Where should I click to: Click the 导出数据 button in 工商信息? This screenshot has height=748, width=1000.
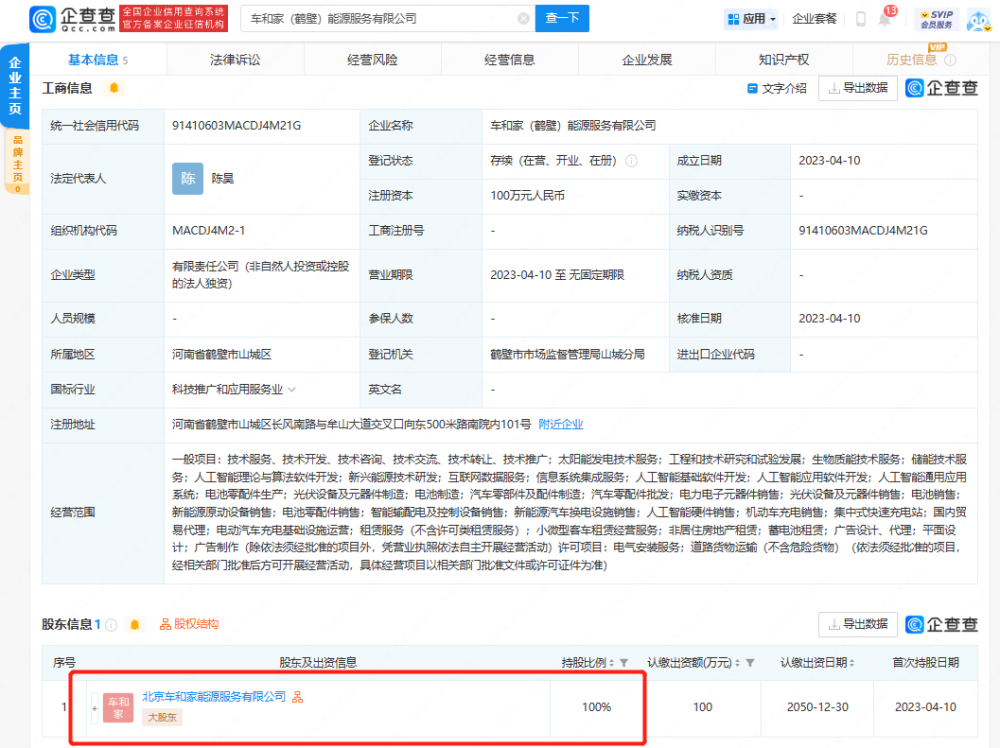coord(858,88)
